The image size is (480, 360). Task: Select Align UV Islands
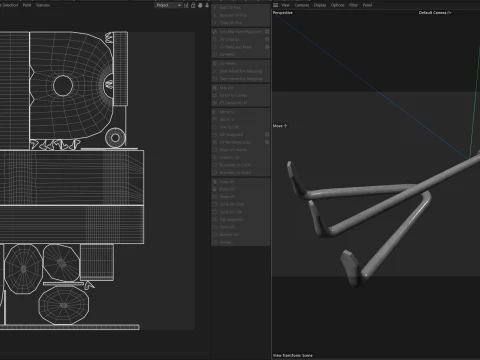[240, 150]
